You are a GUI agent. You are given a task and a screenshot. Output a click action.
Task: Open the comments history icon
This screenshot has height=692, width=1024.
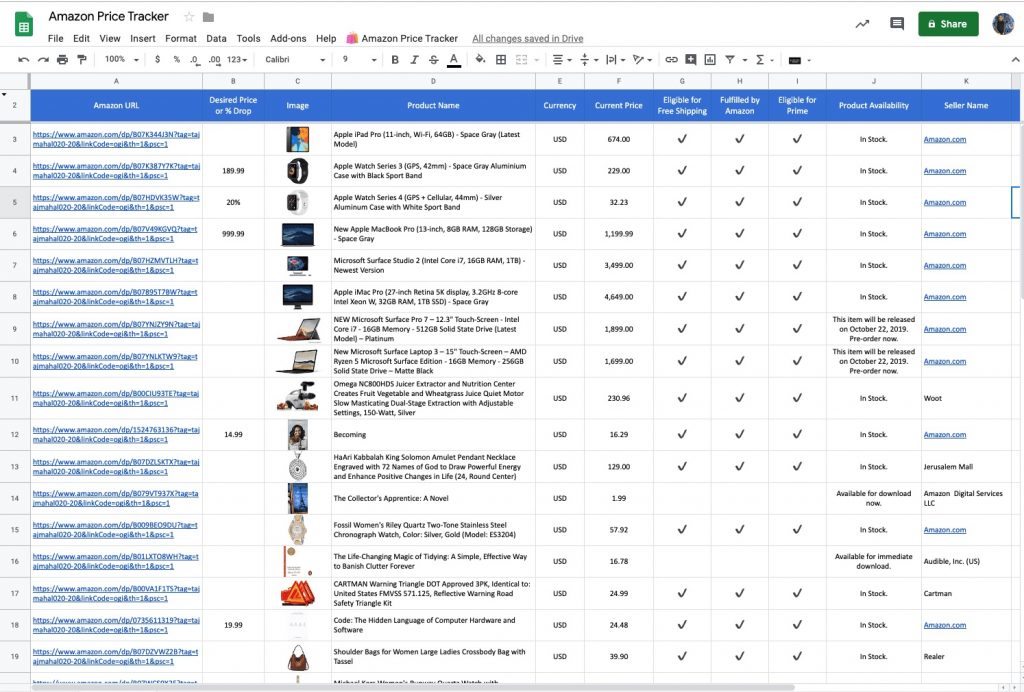coord(897,24)
